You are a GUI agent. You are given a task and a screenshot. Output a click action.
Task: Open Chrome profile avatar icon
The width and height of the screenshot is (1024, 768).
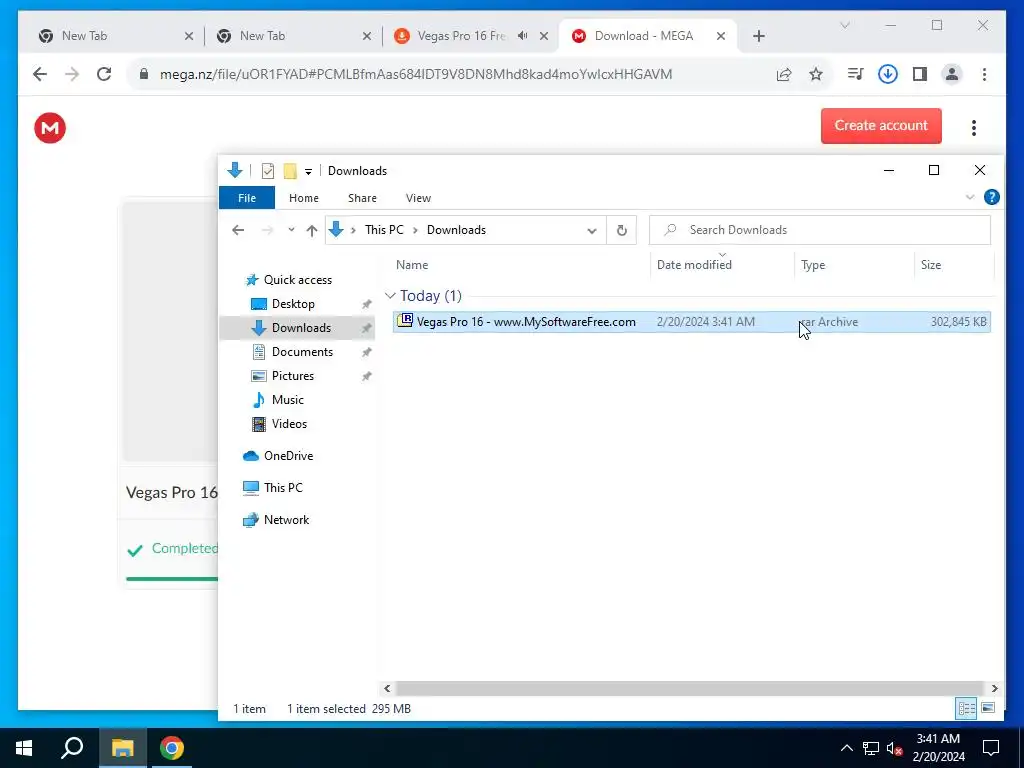click(952, 74)
